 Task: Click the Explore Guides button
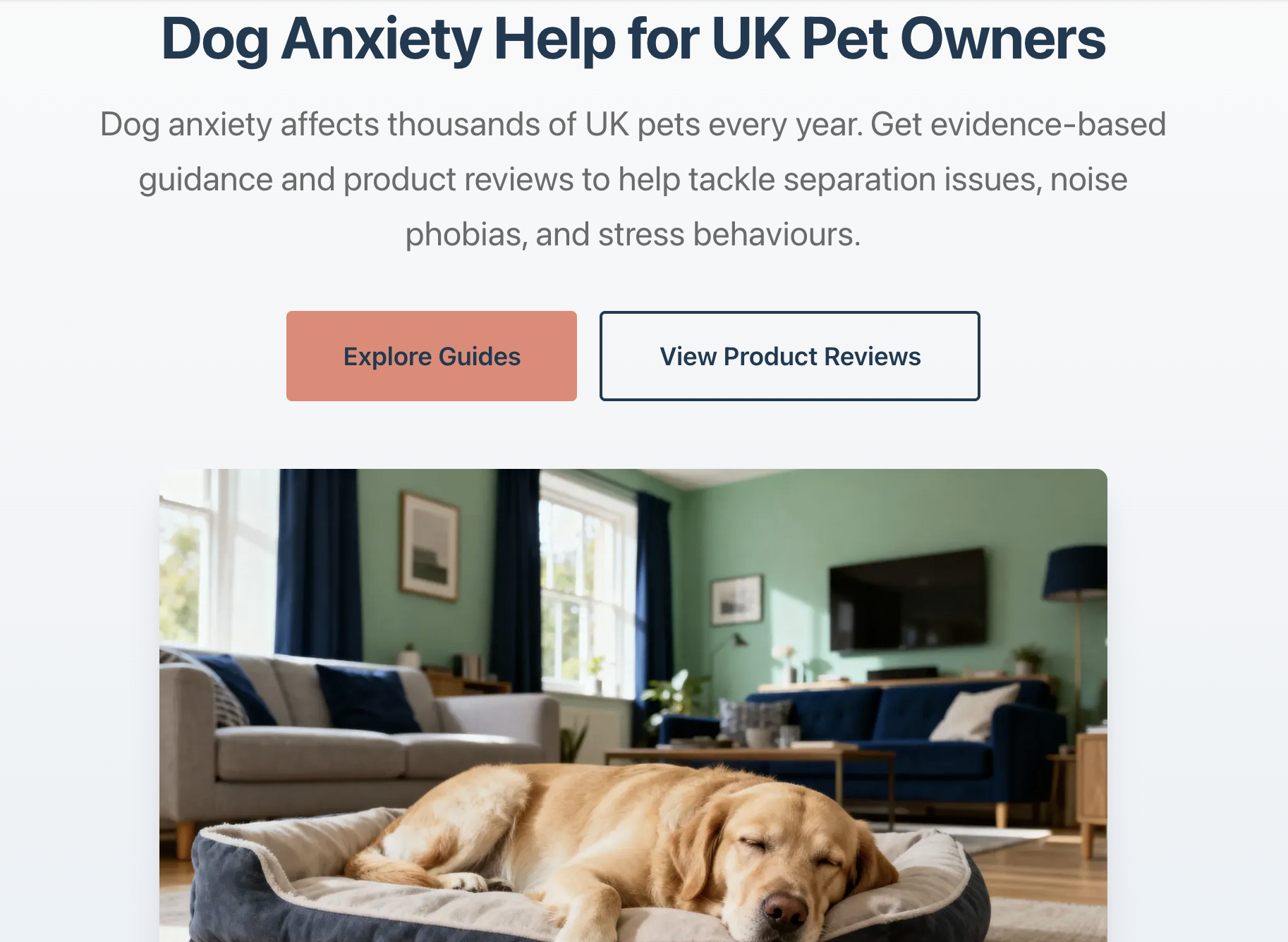click(432, 356)
